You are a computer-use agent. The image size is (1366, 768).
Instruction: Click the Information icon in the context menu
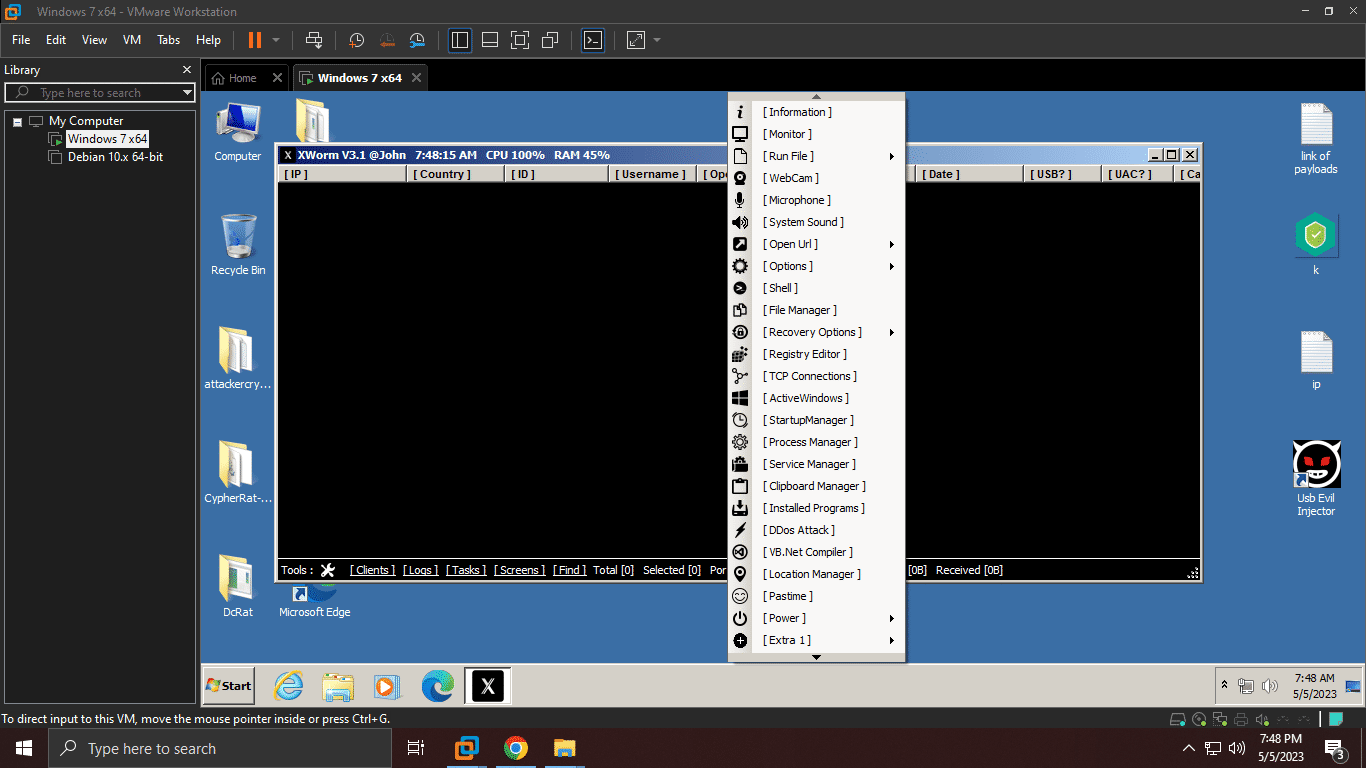point(740,112)
